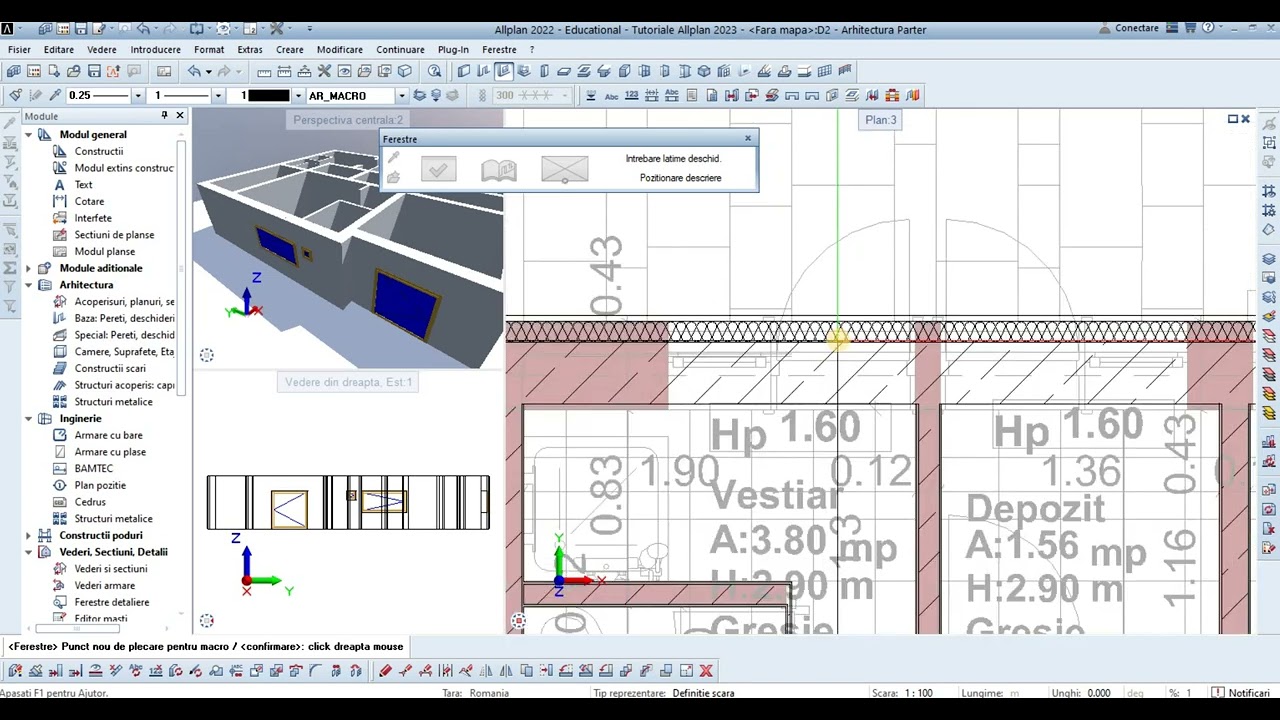
Task: Click Pozitionare descriere option
Action: [680, 178]
